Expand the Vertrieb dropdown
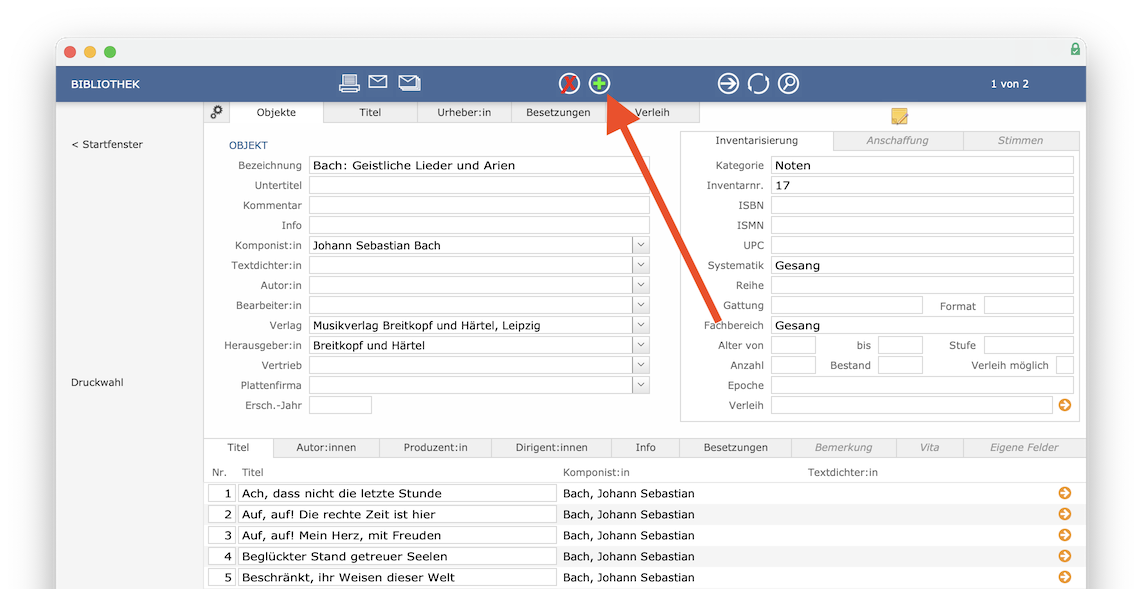Viewport: 1142px width, 589px height. pyautogui.click(x=641, y=365)
